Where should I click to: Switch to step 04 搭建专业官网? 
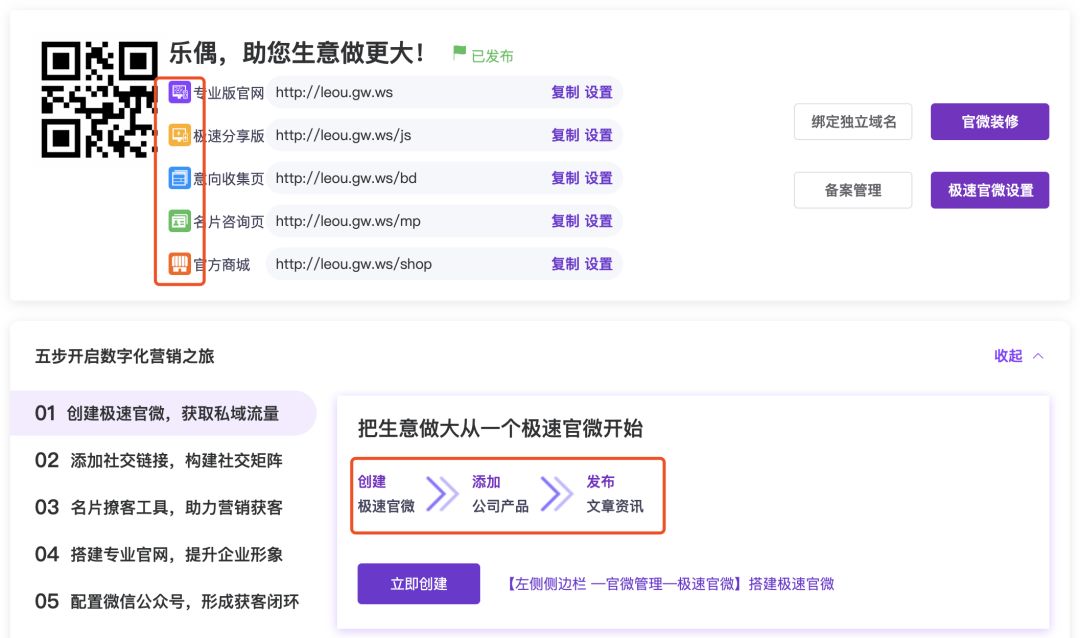click(x=160, y=554)
